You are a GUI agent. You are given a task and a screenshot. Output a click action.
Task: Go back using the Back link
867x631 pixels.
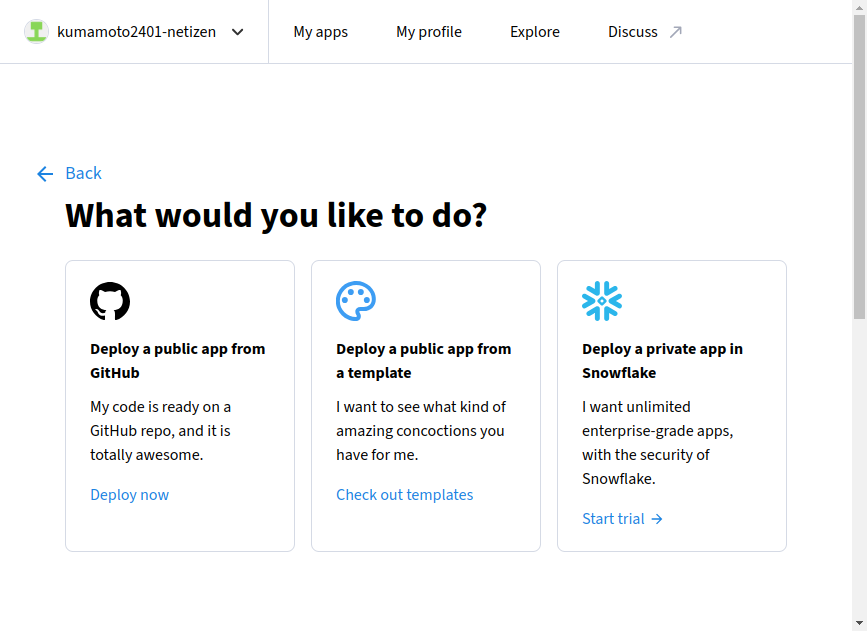[83, 174]
